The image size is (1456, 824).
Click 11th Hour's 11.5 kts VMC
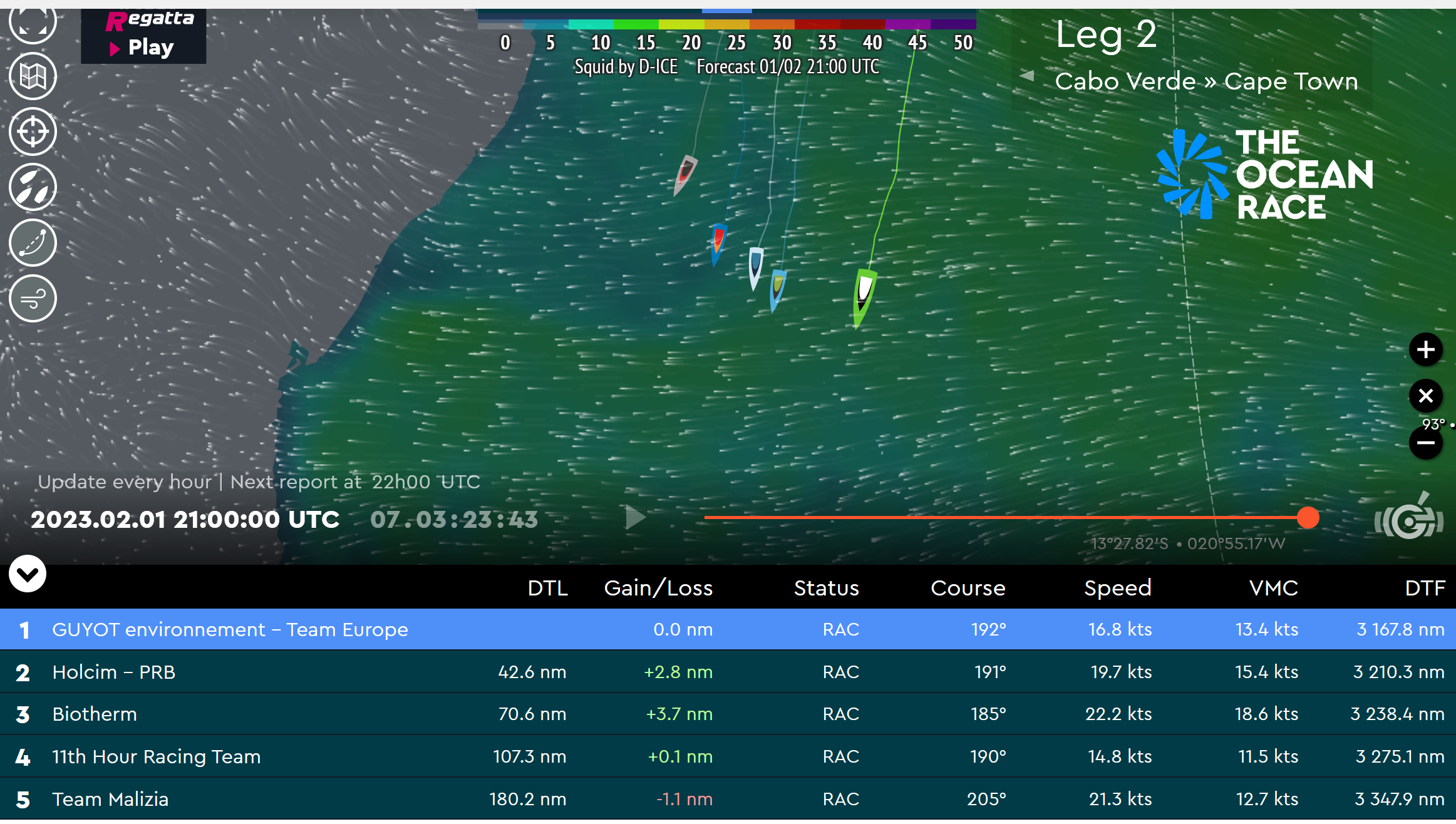pyautogui.click(x=1268, y=756)
